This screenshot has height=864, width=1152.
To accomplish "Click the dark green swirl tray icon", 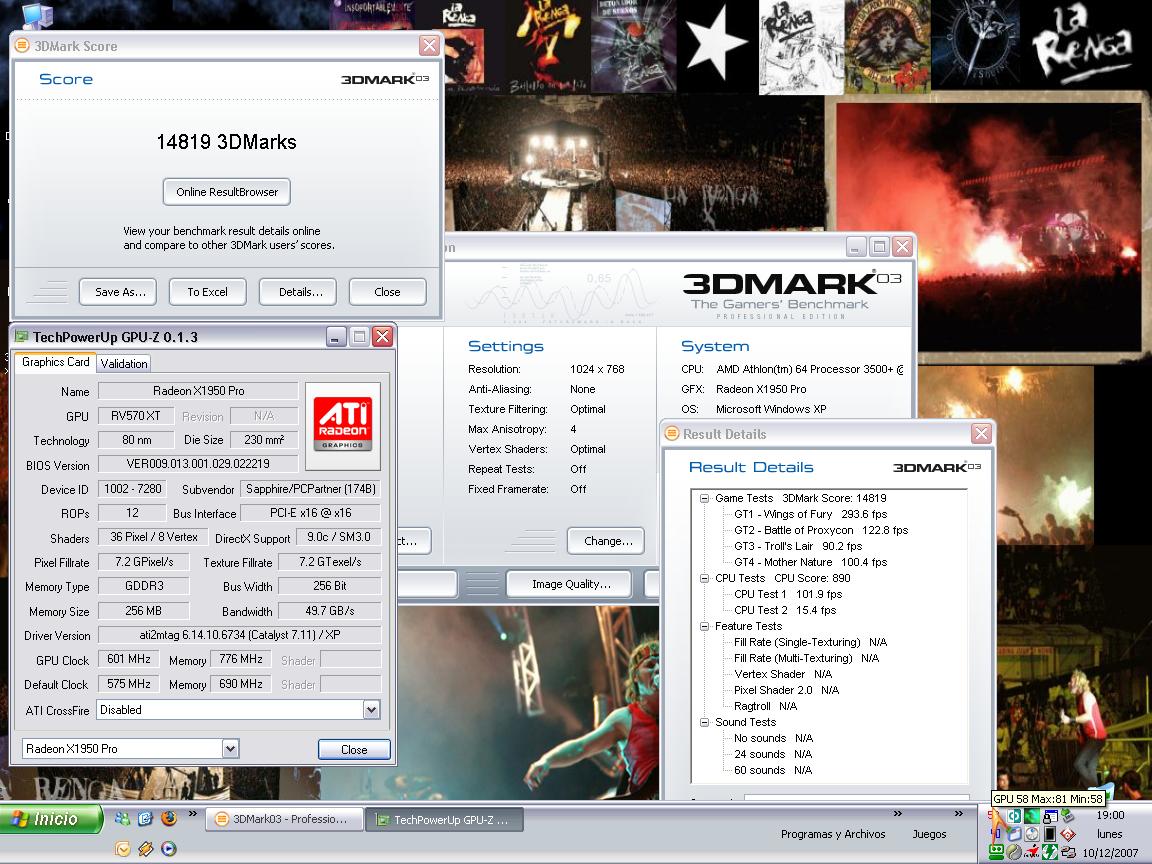I will click(x=1032, y=816).
